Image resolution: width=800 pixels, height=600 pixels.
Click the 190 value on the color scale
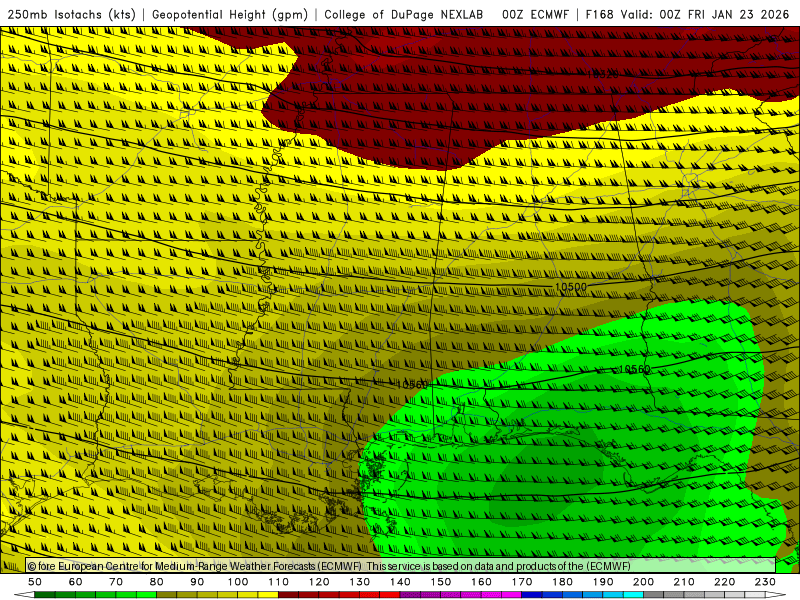pyautogui.click(x=603, y=582)
